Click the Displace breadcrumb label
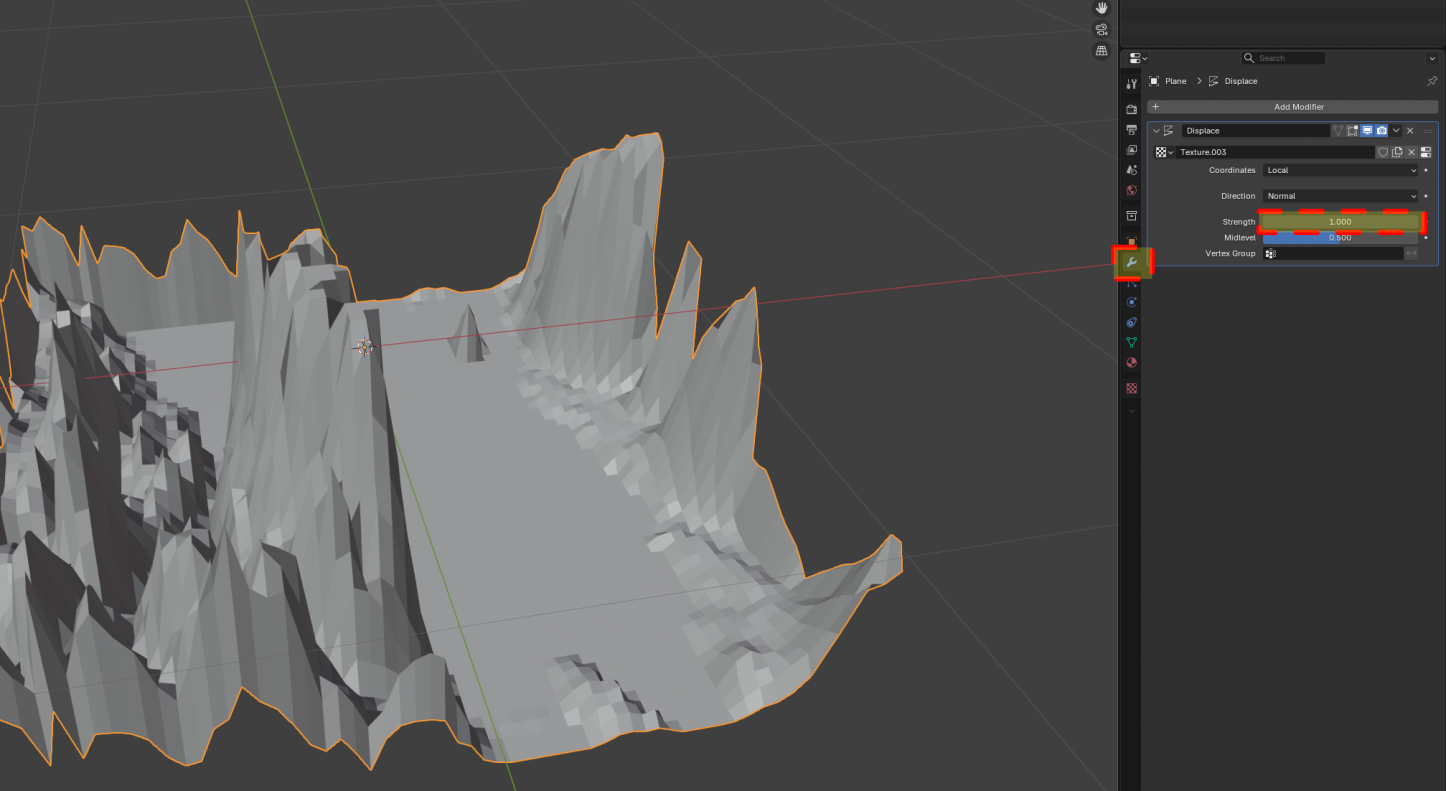Screen dimensions: 1446x791 point(1240,81)
